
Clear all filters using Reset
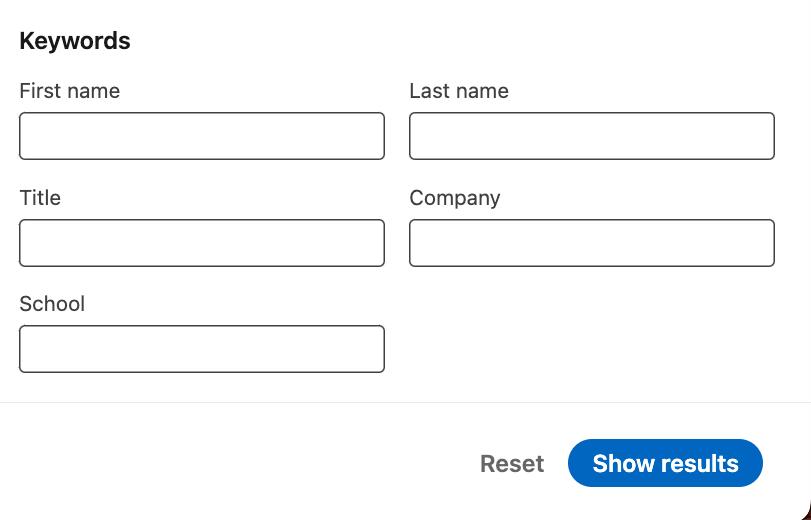coord(512,464)
